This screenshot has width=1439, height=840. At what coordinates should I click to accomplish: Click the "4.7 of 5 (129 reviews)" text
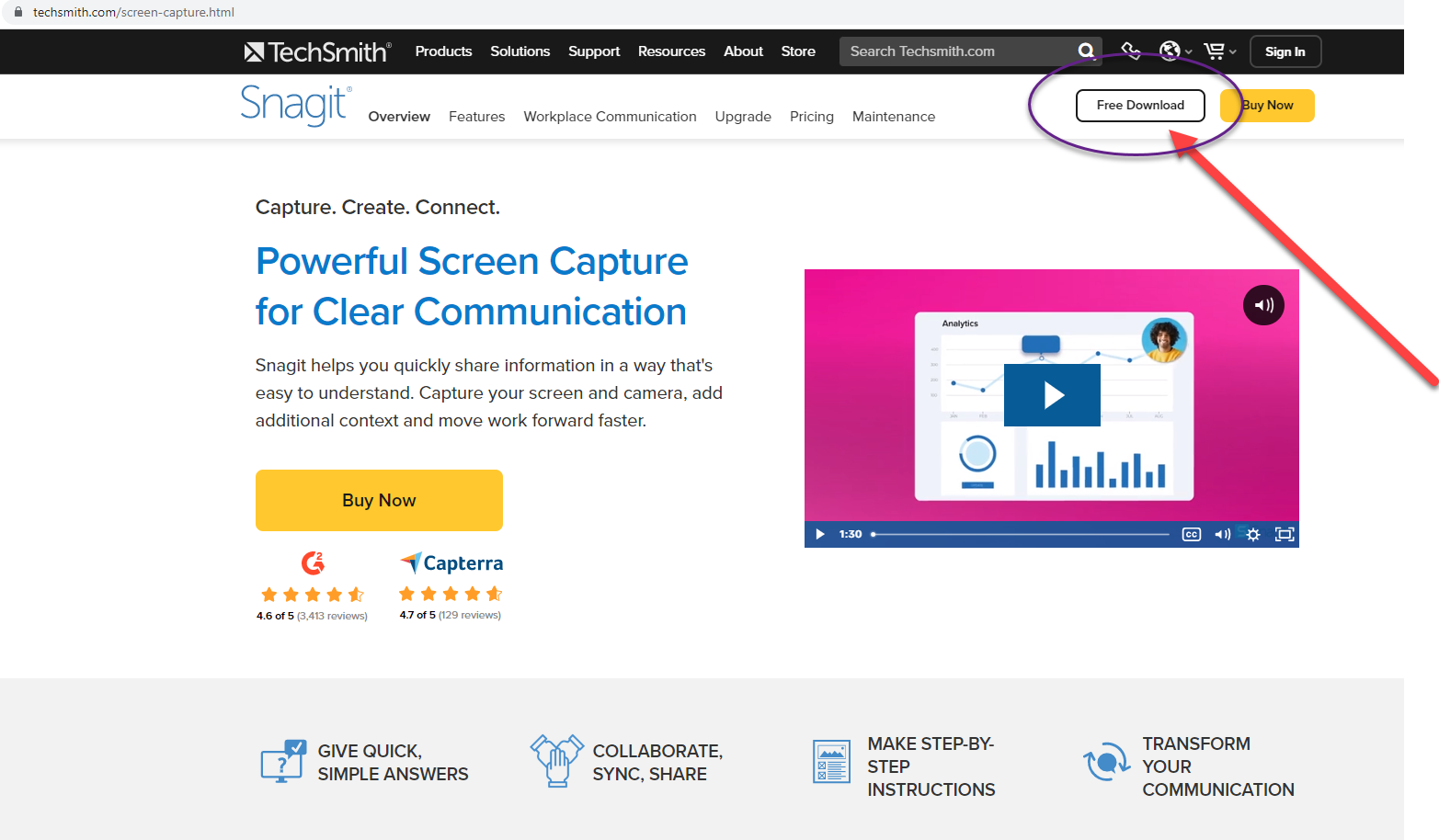[451, 615]
